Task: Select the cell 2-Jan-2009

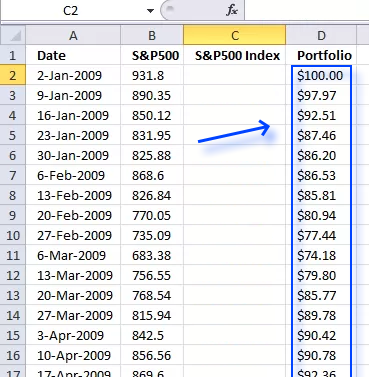Action: coord(73,75)
